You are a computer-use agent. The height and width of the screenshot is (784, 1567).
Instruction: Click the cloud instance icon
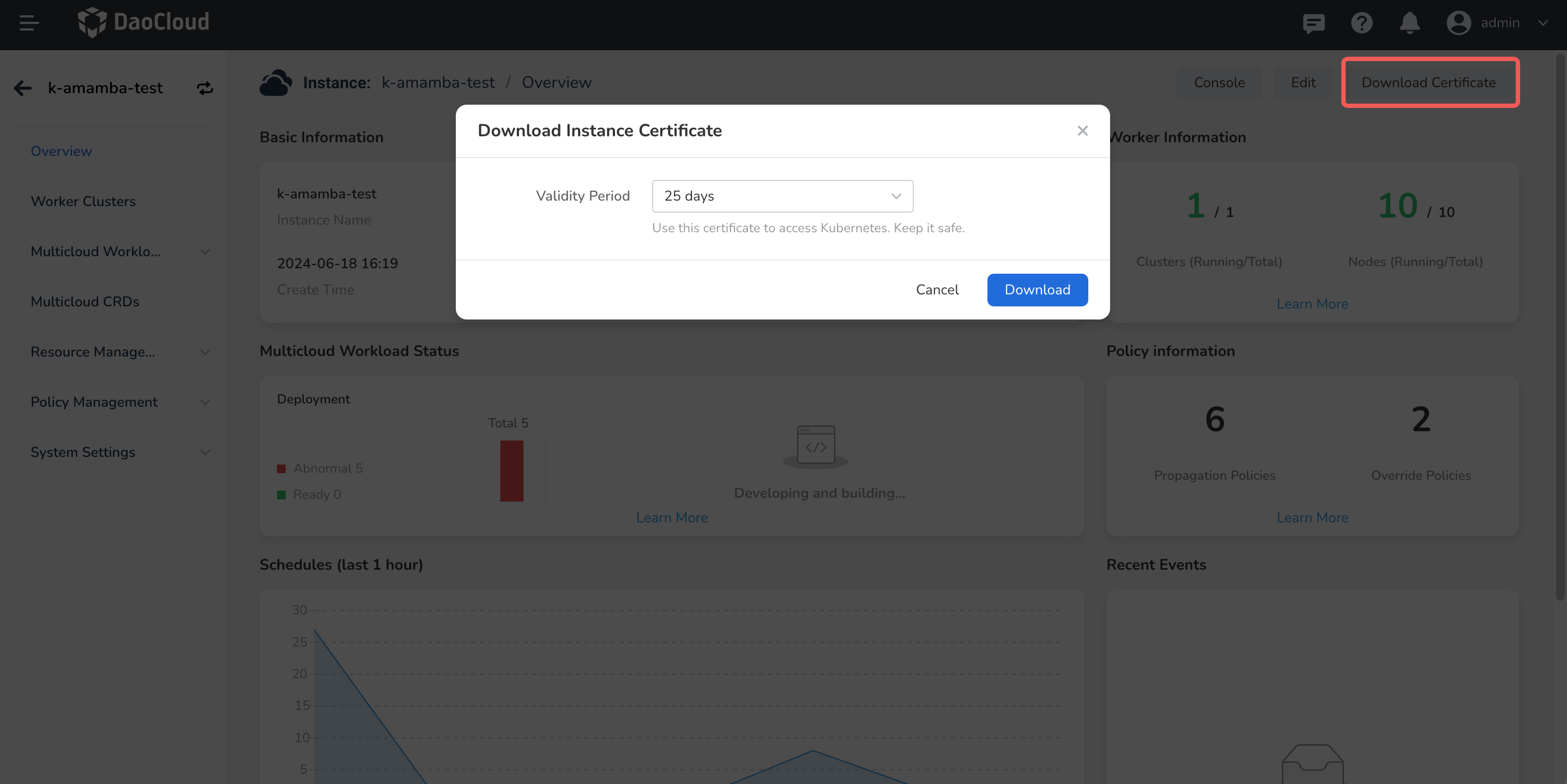[x=275, y=82]
